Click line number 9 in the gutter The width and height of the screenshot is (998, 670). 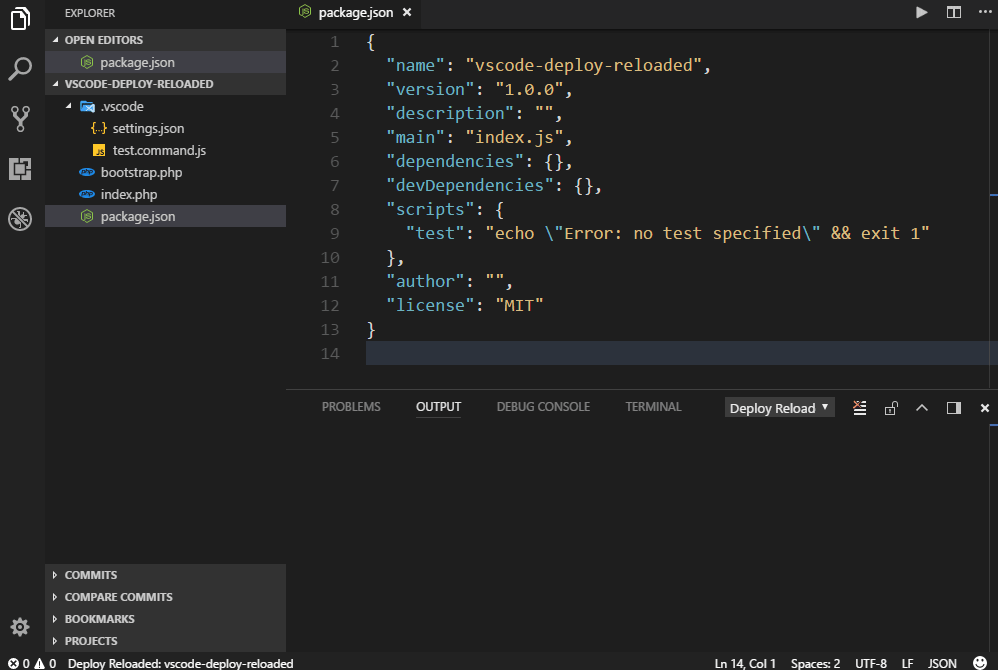tap(334, 234)
